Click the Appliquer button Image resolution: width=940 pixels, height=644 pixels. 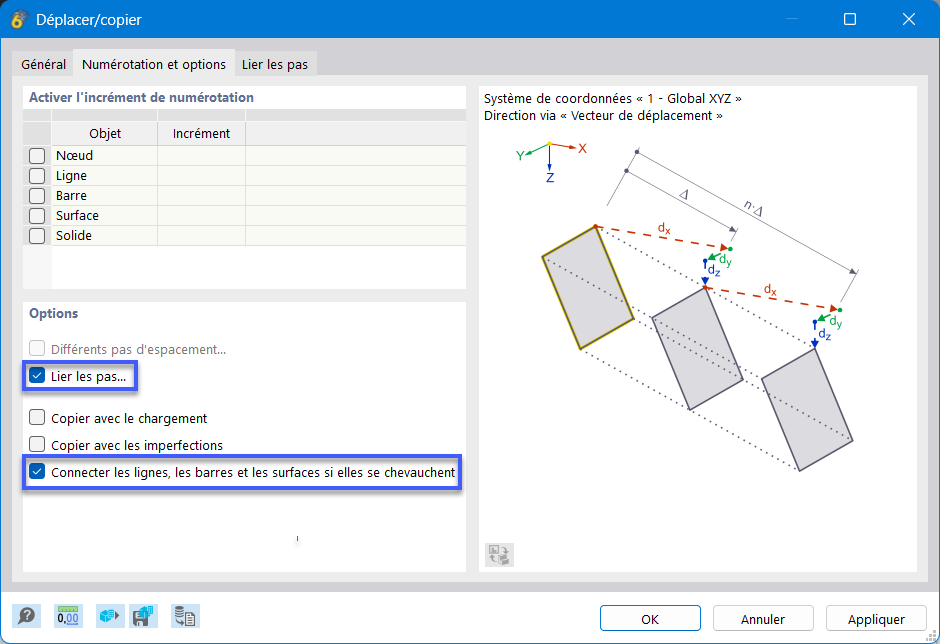click(876, 618)
